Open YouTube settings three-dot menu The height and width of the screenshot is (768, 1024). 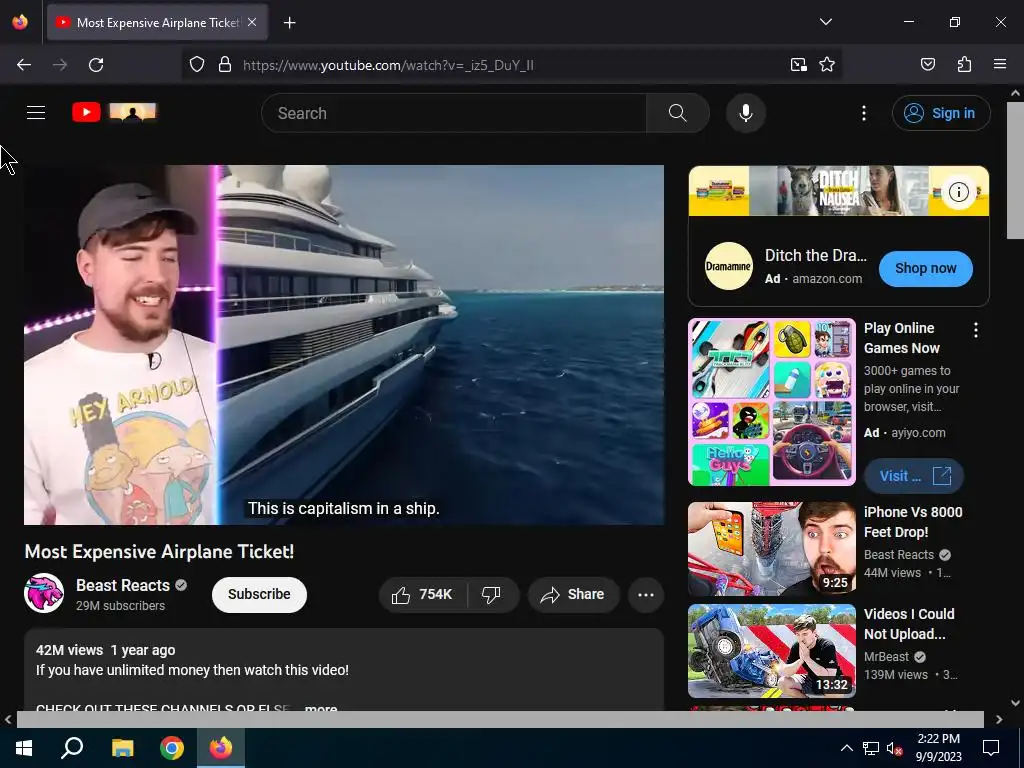tap(863, 113)
